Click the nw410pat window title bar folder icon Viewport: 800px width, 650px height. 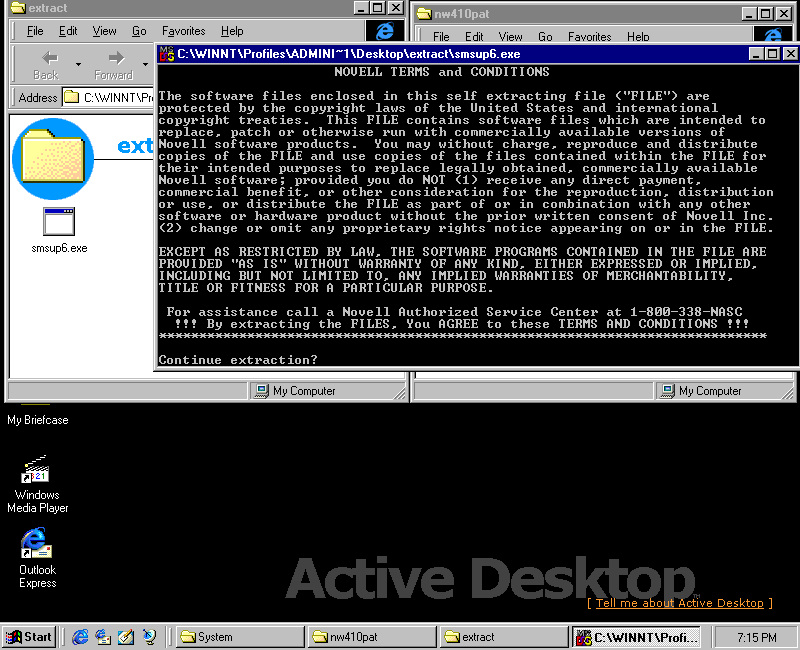pyautogui.click(x=424, y=14)
